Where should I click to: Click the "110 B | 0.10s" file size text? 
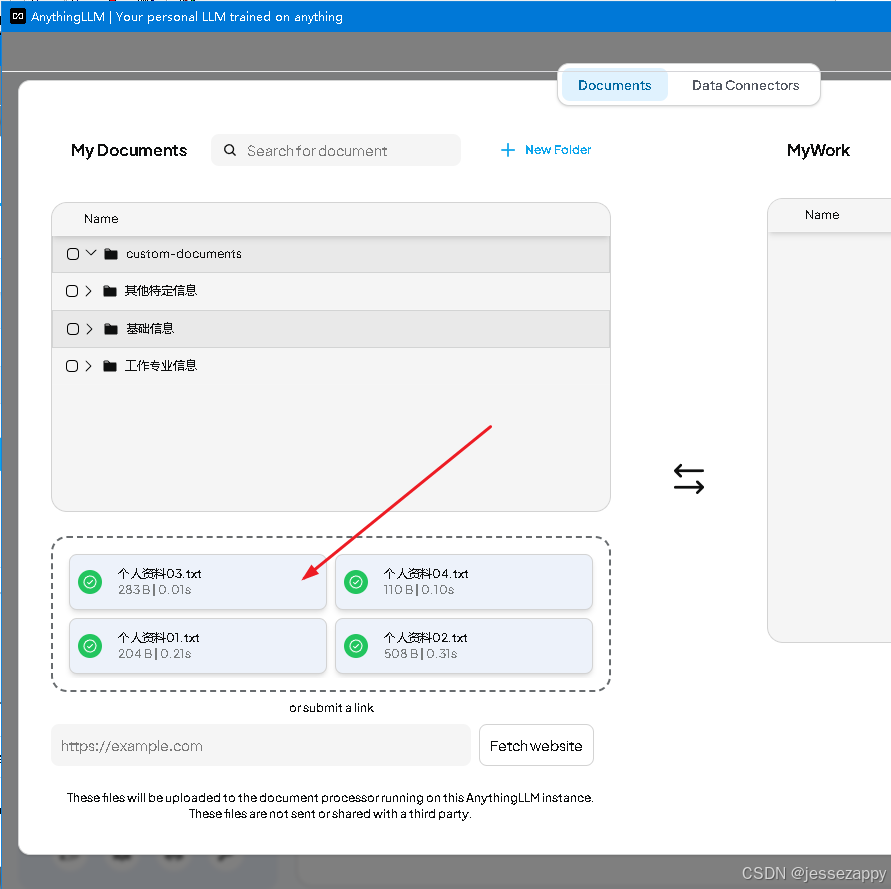[419, 590]
